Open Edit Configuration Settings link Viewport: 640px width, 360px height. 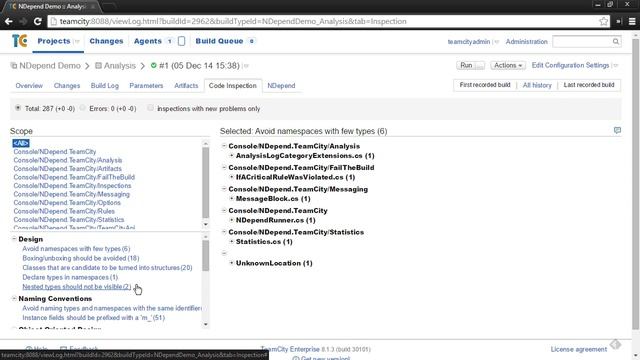coord(570,65)
